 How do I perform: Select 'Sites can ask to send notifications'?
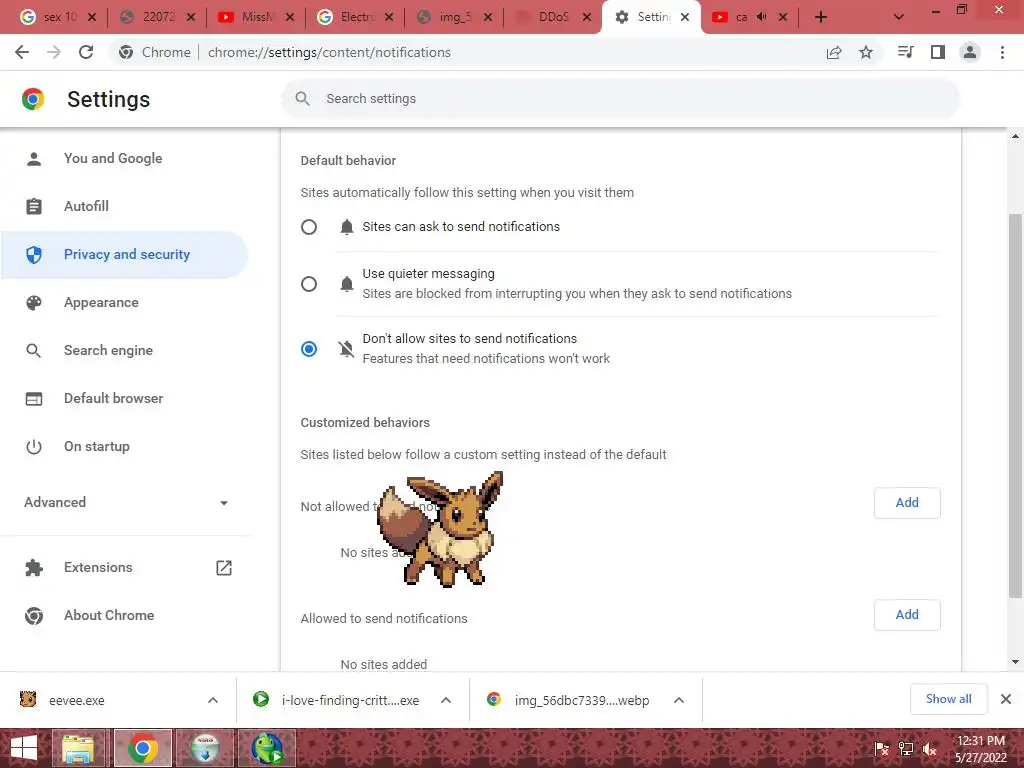point(309,227)
